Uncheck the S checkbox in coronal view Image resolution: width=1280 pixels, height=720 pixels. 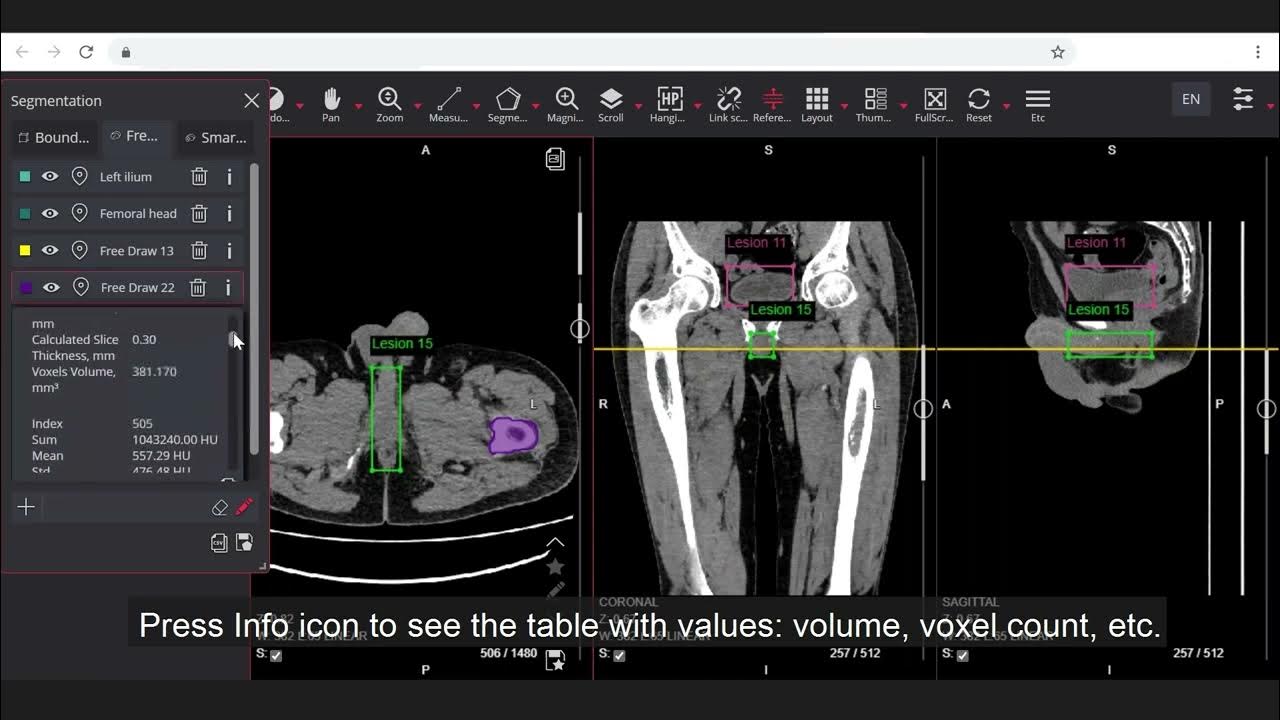(619, 656)
